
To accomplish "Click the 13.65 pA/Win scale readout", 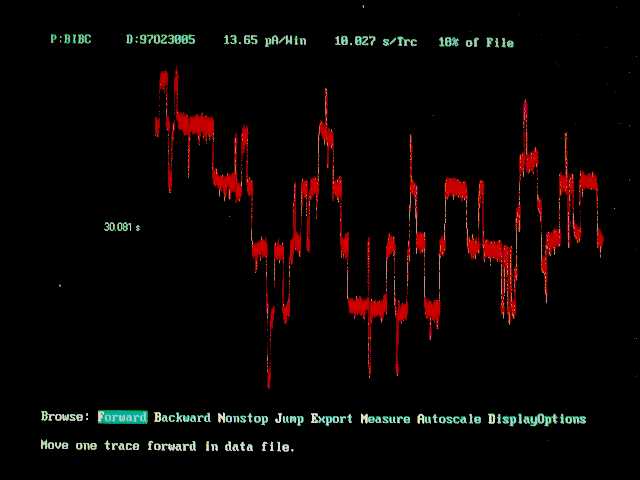I will pos(264,41).
